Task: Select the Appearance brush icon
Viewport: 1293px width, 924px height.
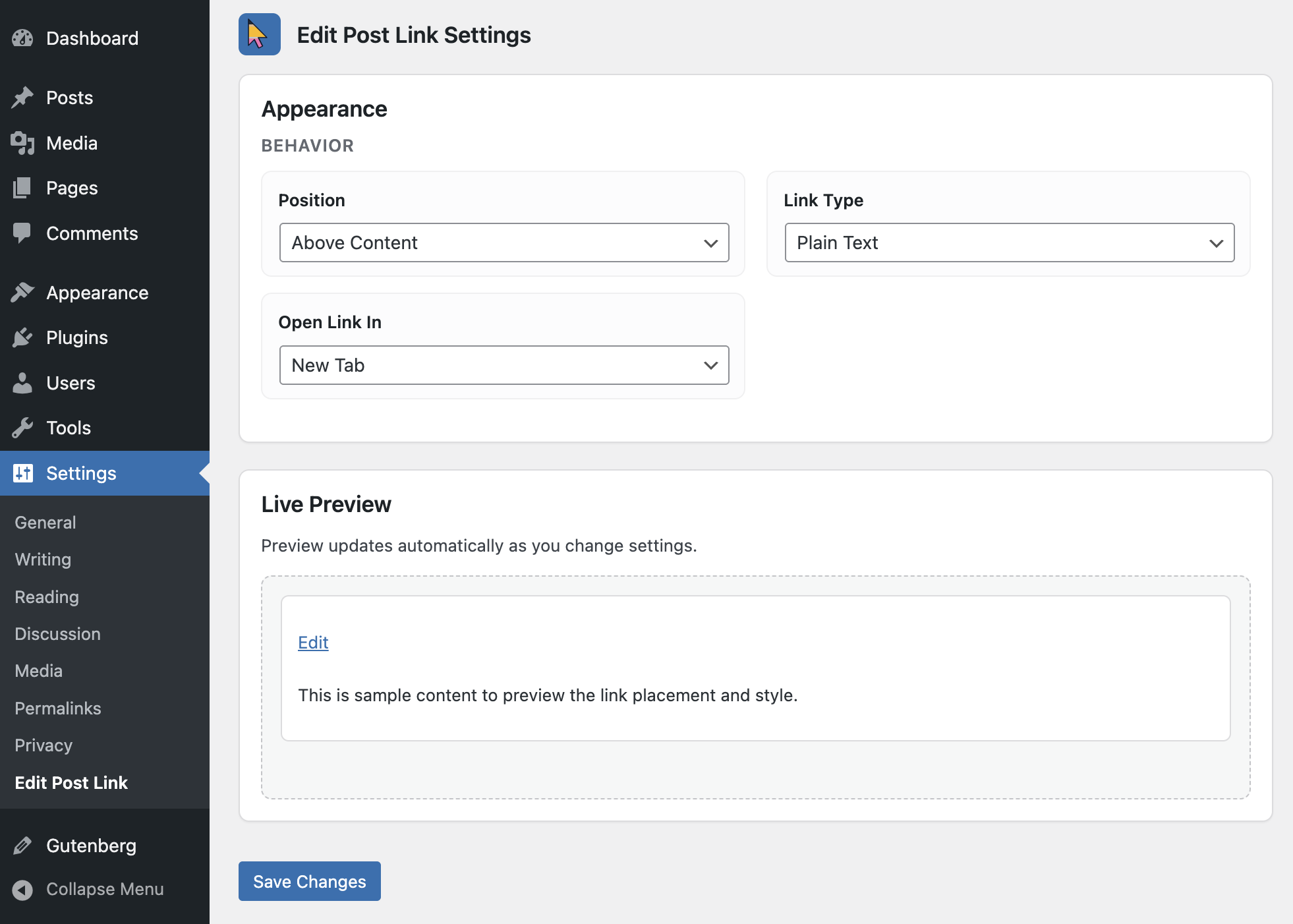Action: click(22, 292)
